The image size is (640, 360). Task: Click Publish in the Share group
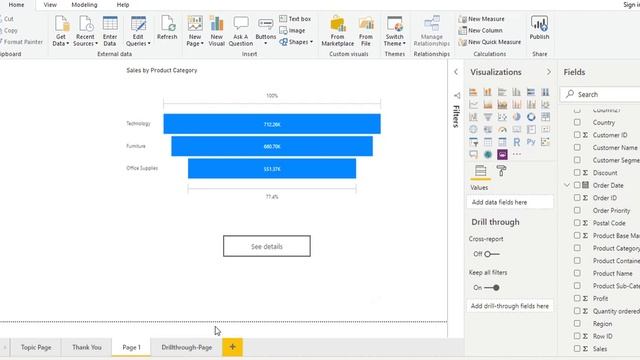coord(539,28)
